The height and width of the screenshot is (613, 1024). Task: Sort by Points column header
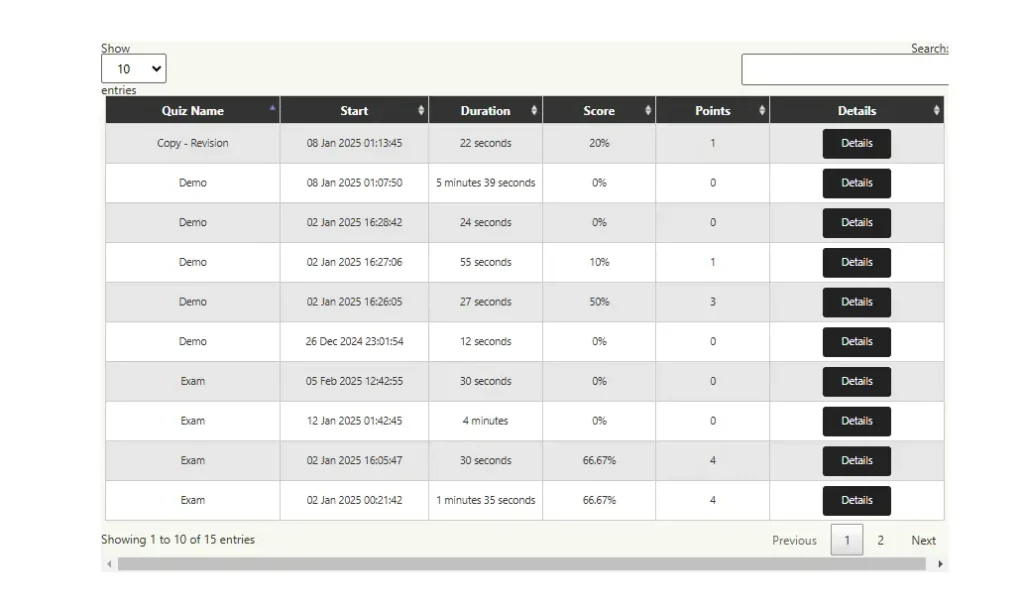[712, 110]
